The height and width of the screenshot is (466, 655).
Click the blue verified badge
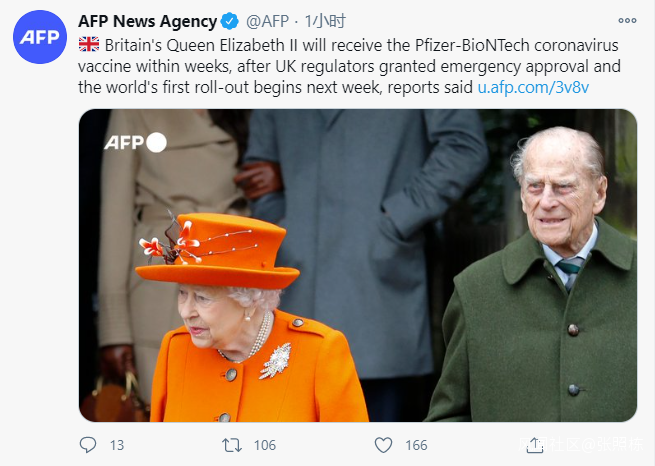pyautogui.click(x=231, y=21)
